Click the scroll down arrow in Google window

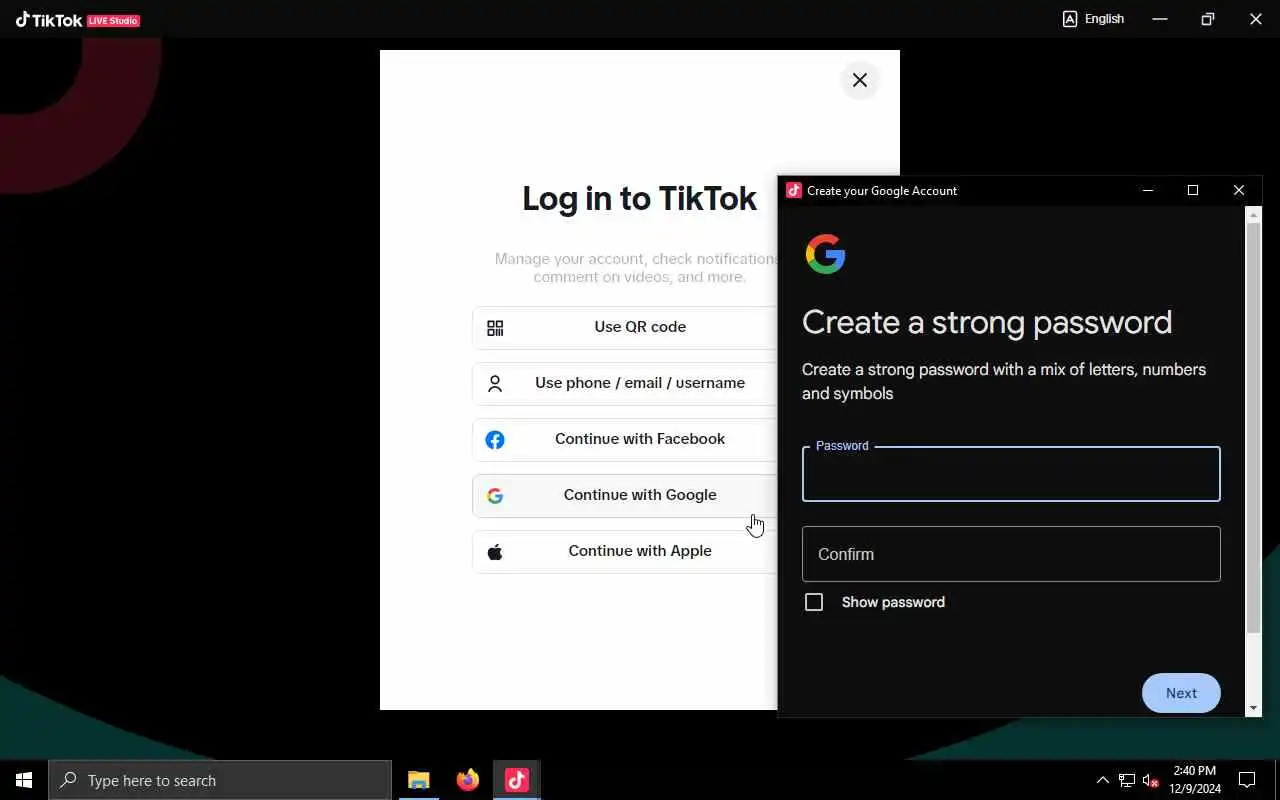[1254, 708]
